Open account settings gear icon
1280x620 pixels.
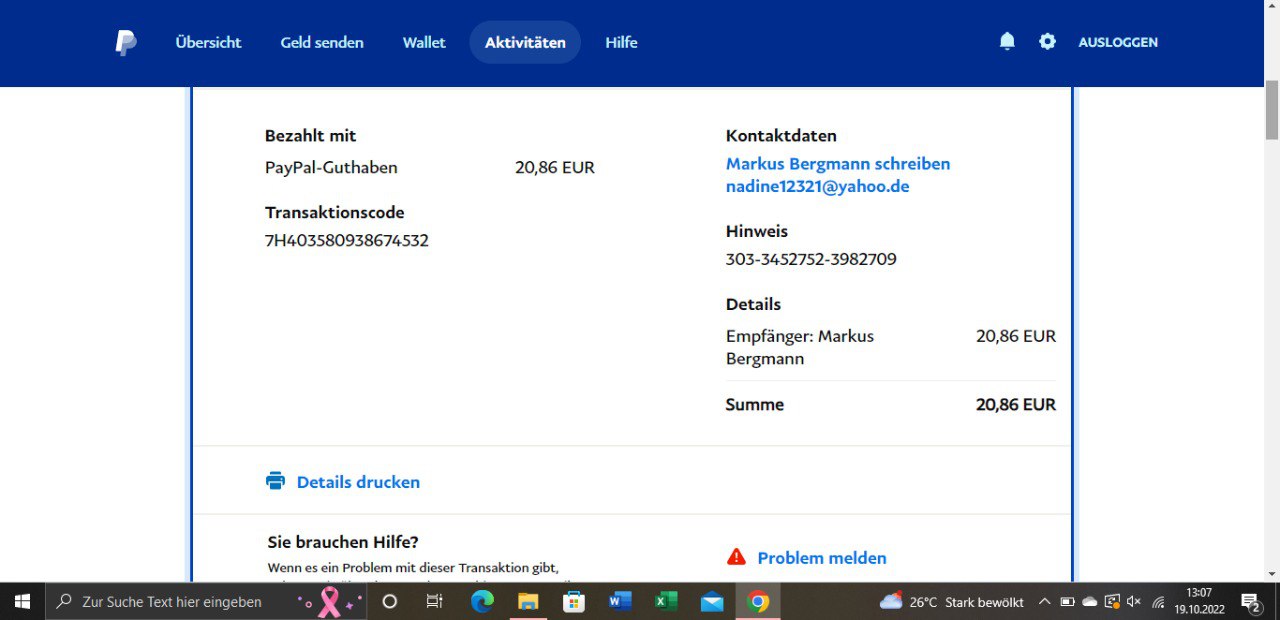pyautogui.click(x=1047, y=42)
